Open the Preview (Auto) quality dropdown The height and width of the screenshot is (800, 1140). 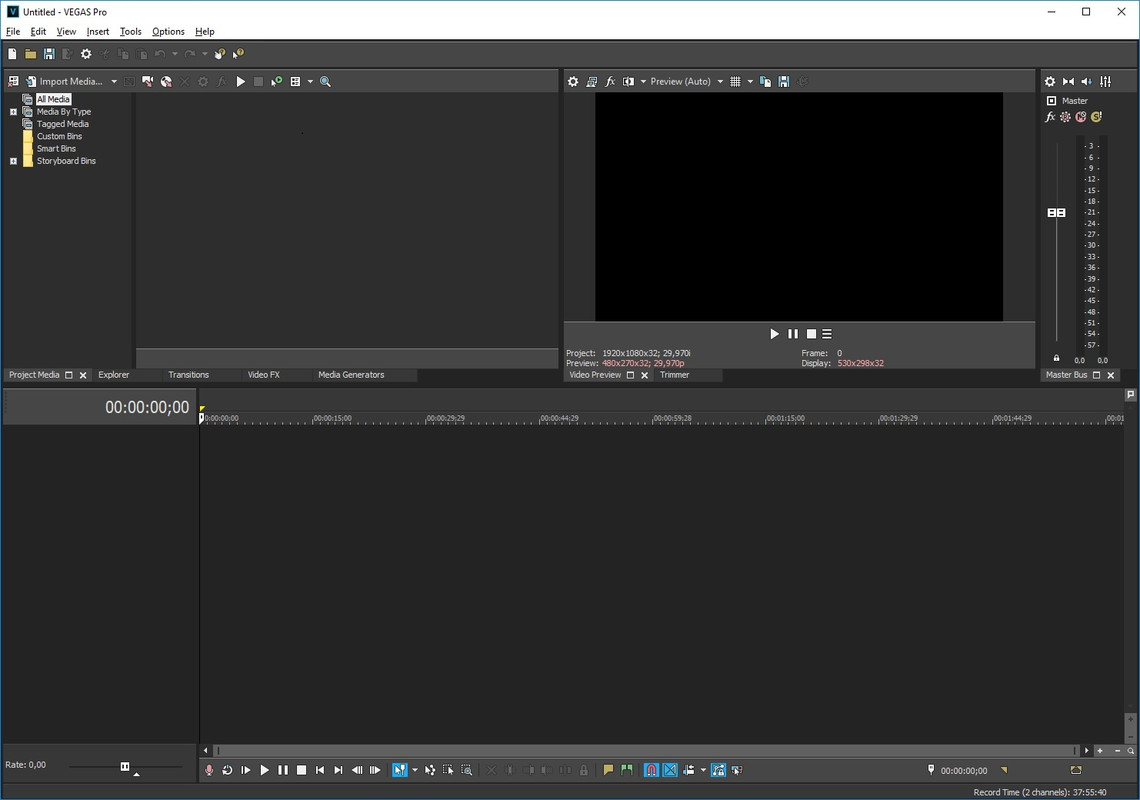(687, 81)
